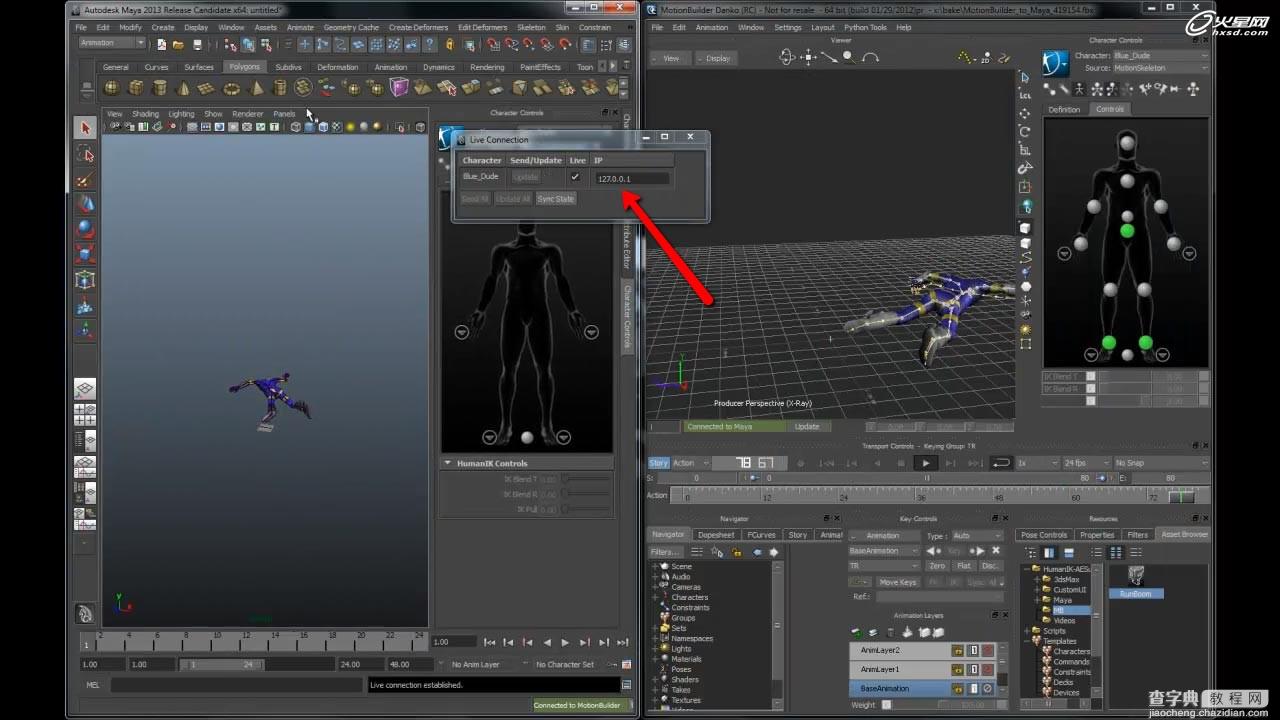Open the 24 fps dropdown
Screen dimensions: 1280x720
point(1086,463)
